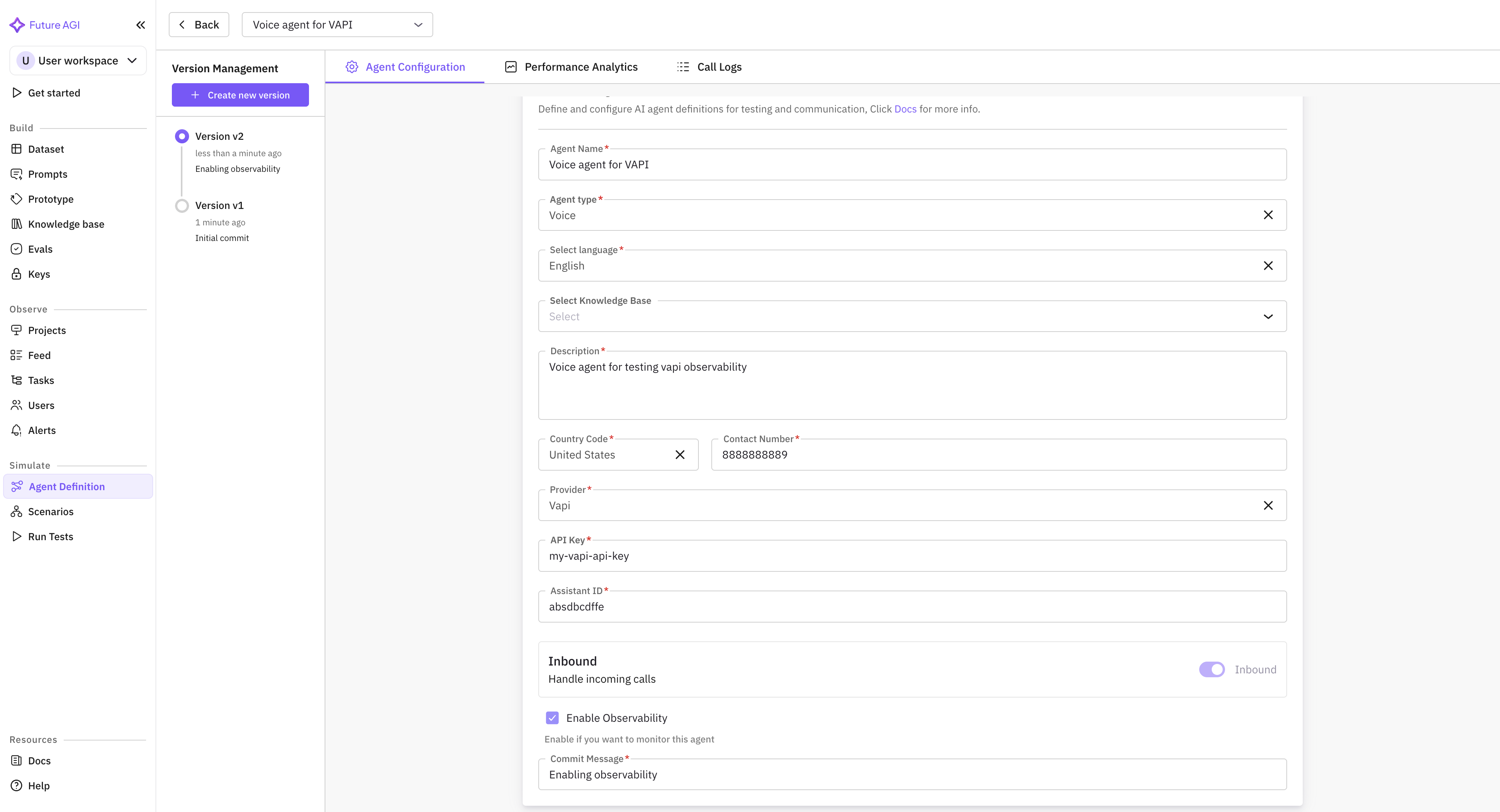This screenshot has width=1500, height=812.
Task: Open the Knowledge base panel
Action: (66, 223)
